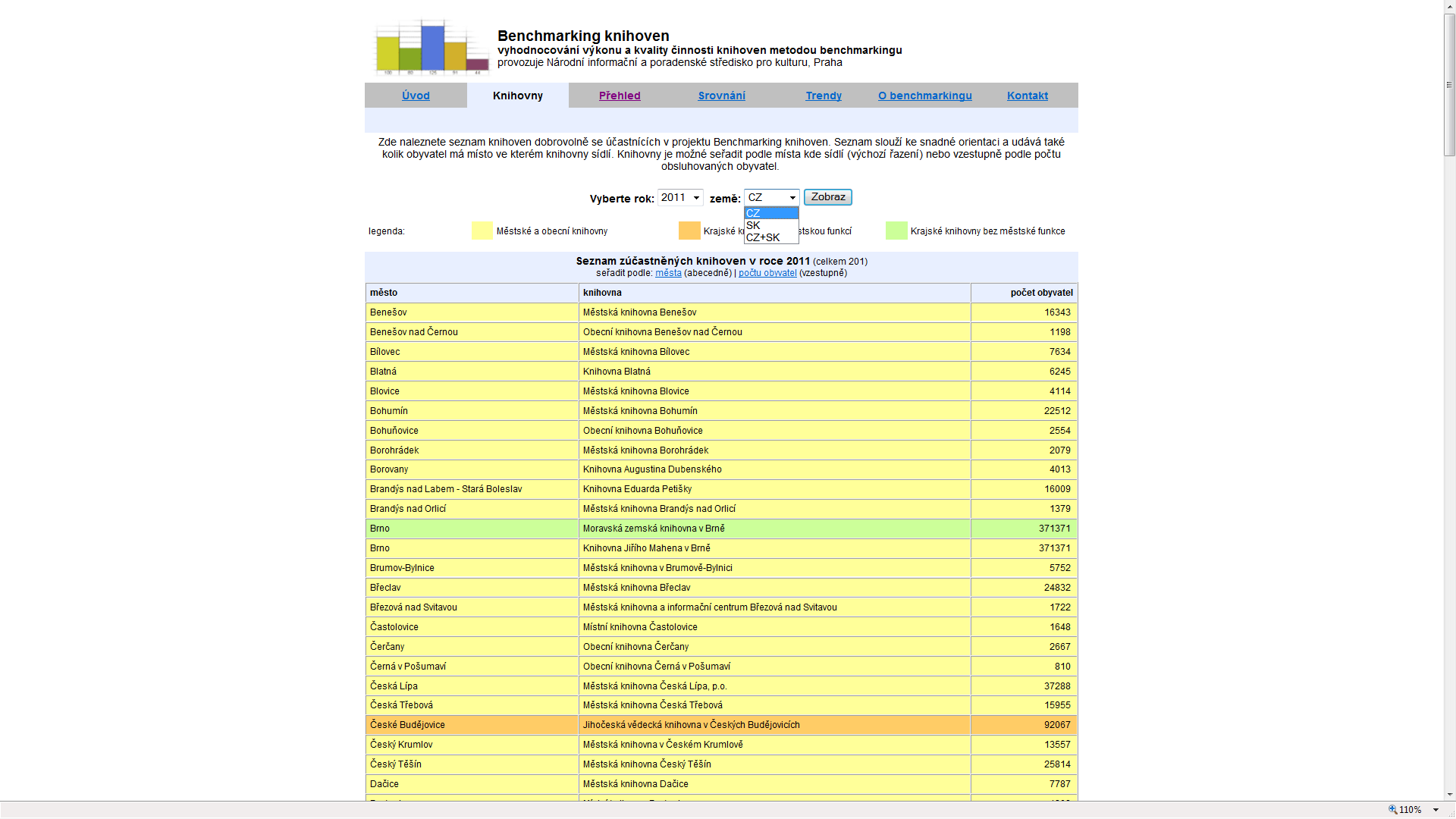The image size is (1456, 819).
Task: Click Obecní knihovna Černá v Pošumaví
Action: pos(774,667)
